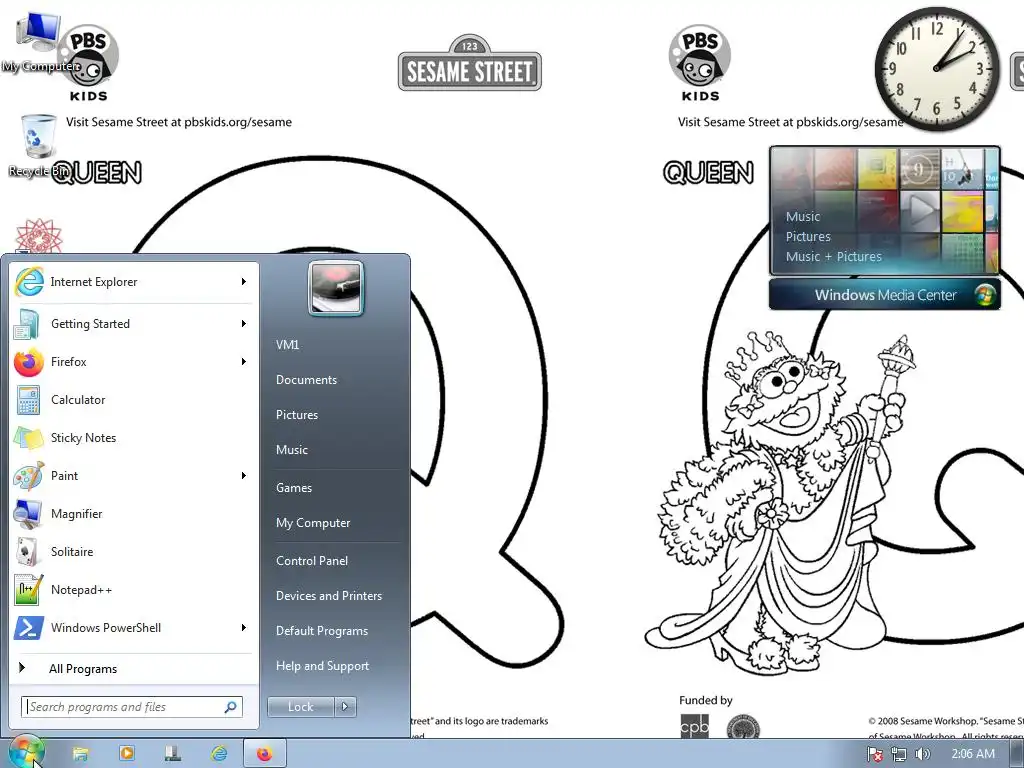The height and width of the screenshot is (768, 1024).
Task: Open Windows Media Player taskbar icon
Action: coord(127,754)
